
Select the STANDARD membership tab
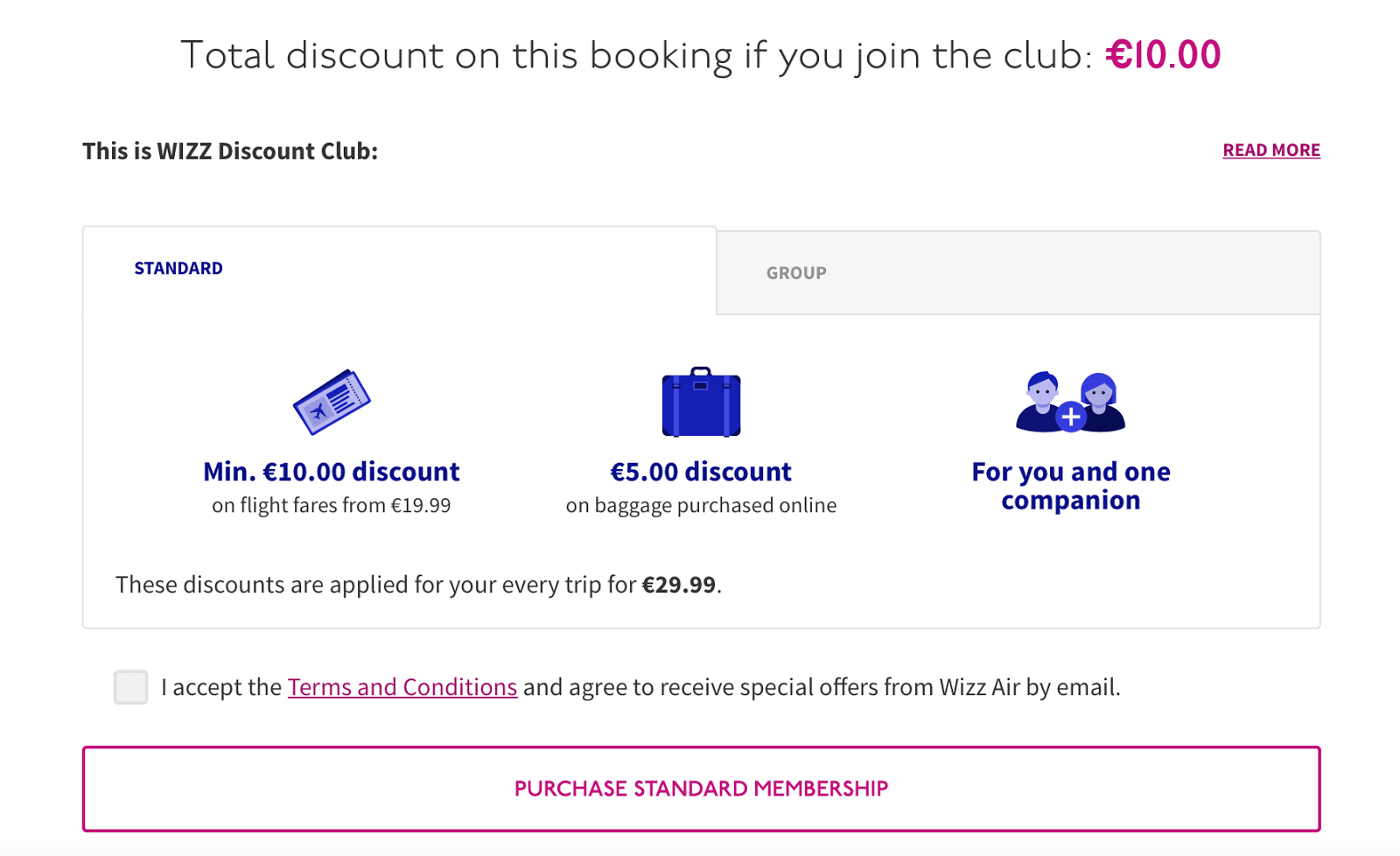(178, 269)
